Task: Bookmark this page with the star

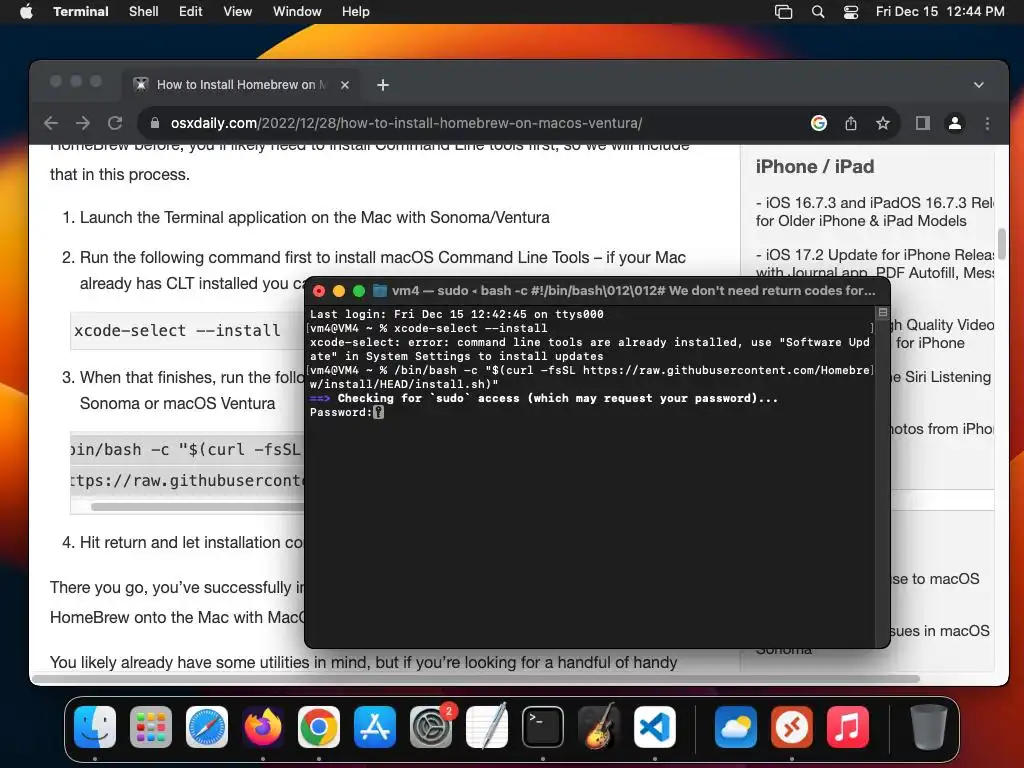Action: [x=883, y=123]
